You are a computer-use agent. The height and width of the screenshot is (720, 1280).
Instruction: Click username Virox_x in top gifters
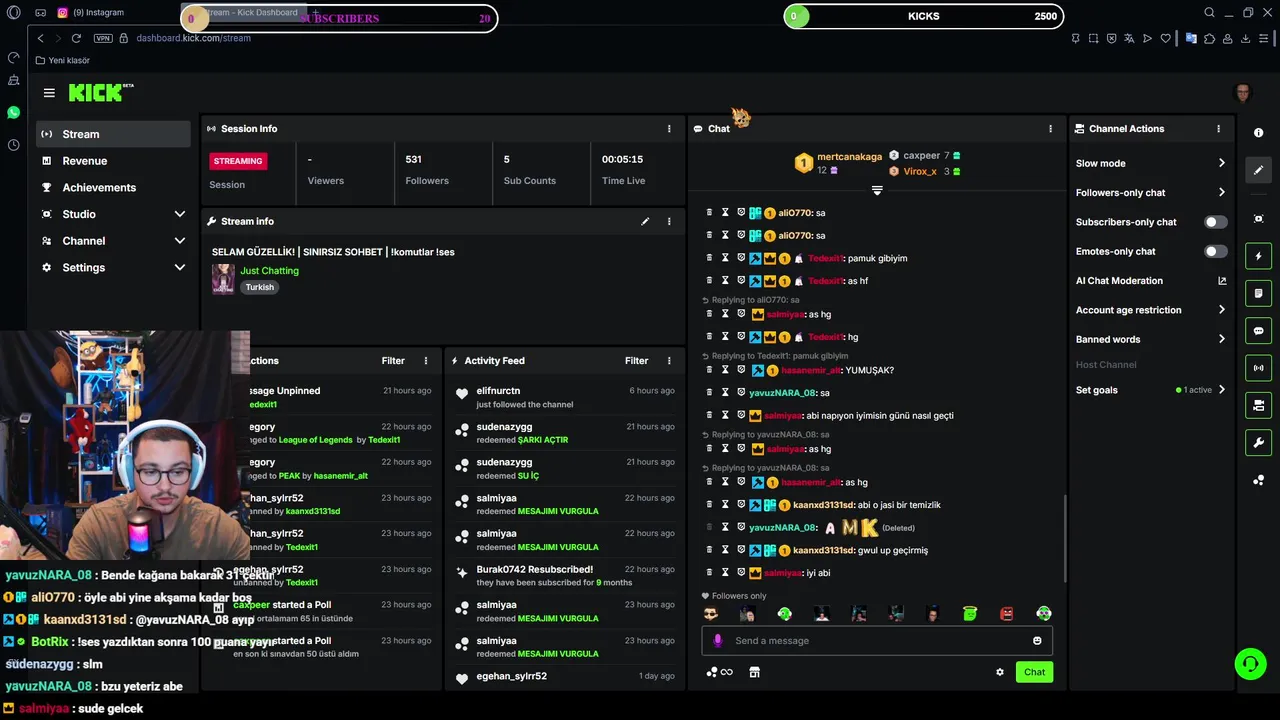tap(920, 172)
